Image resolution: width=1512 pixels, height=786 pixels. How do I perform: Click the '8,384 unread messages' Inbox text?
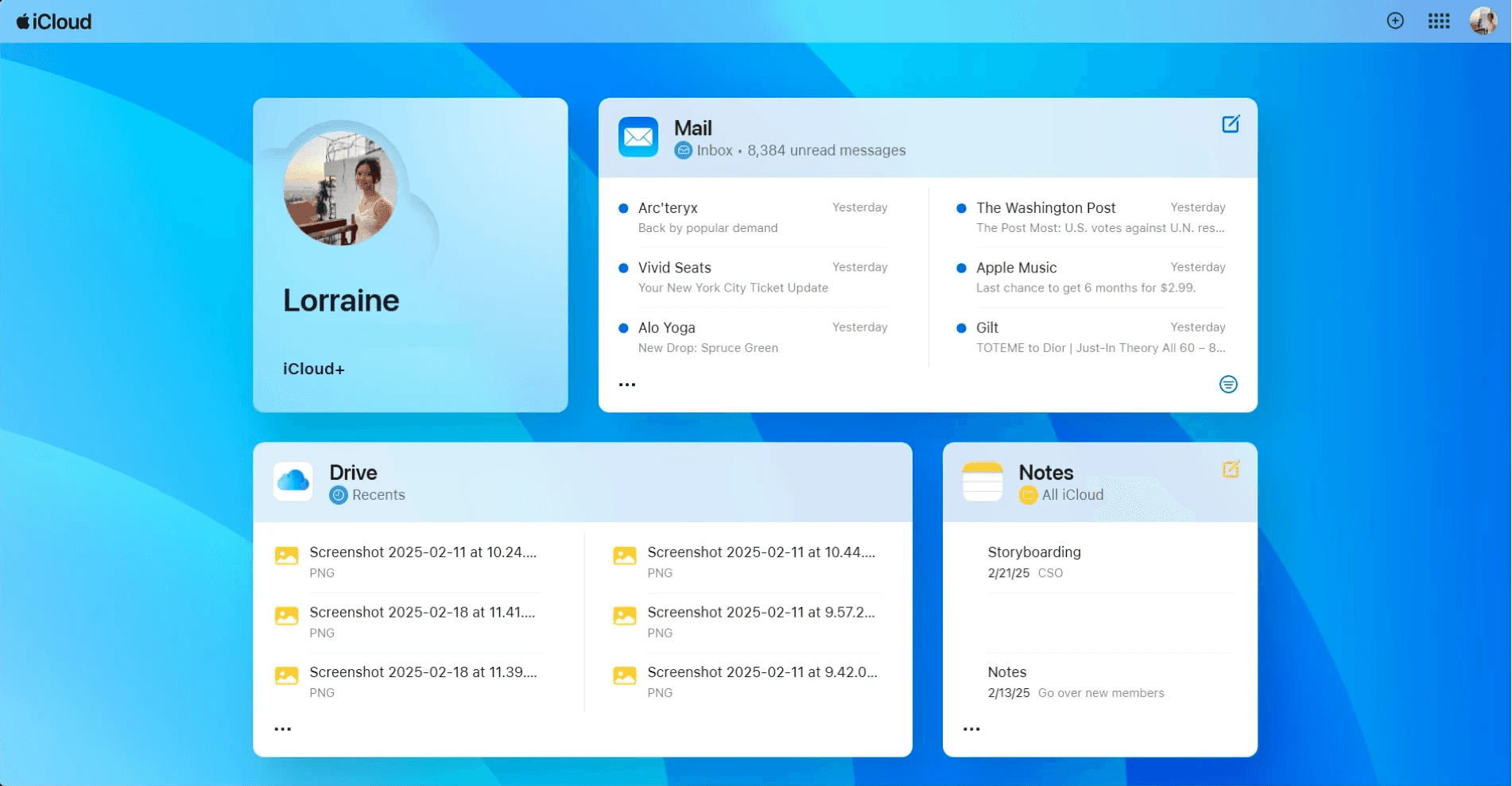pyautogui.click(x=827, y=150)
